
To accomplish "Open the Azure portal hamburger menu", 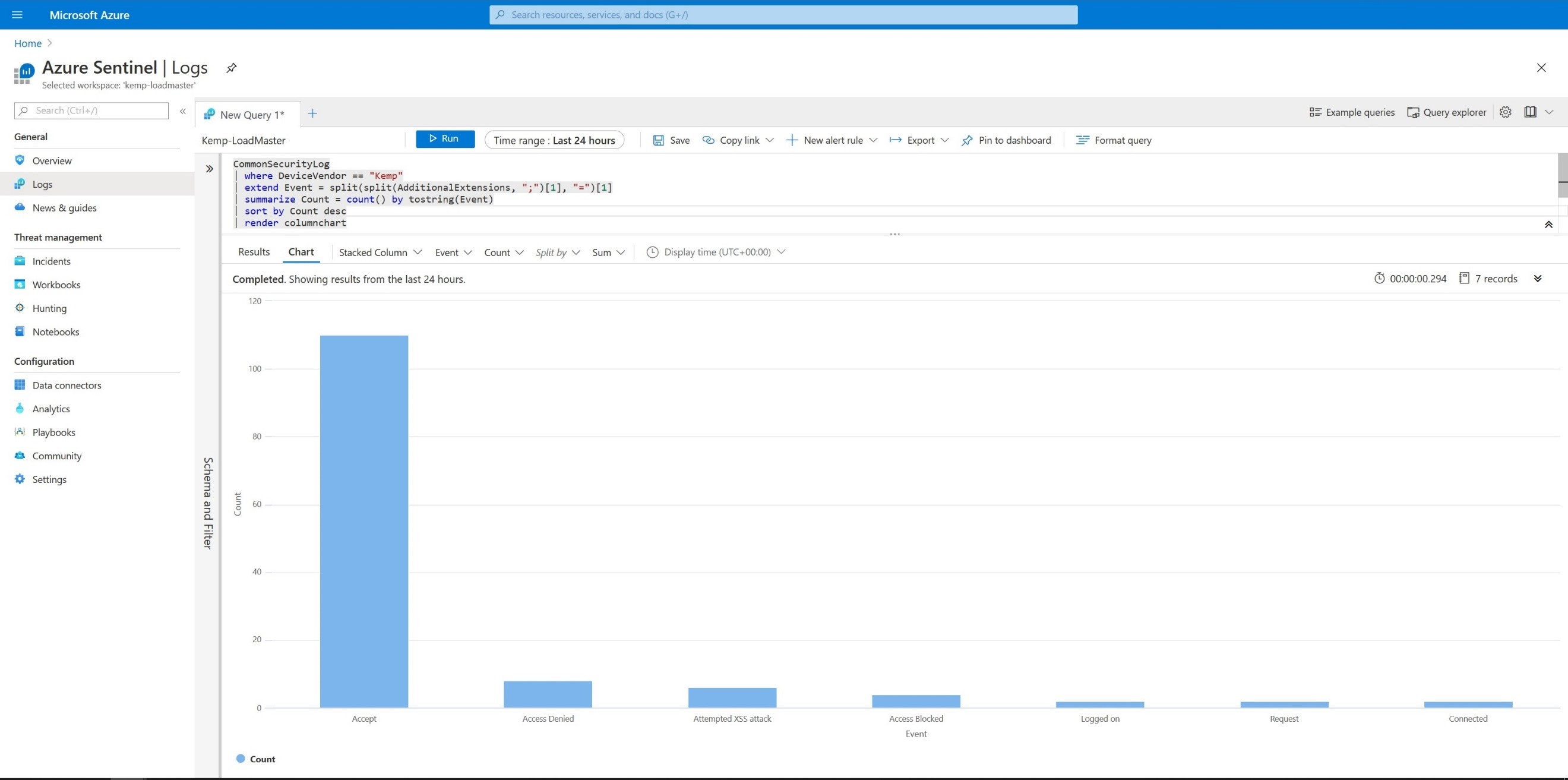I will (x=17, y=15).
